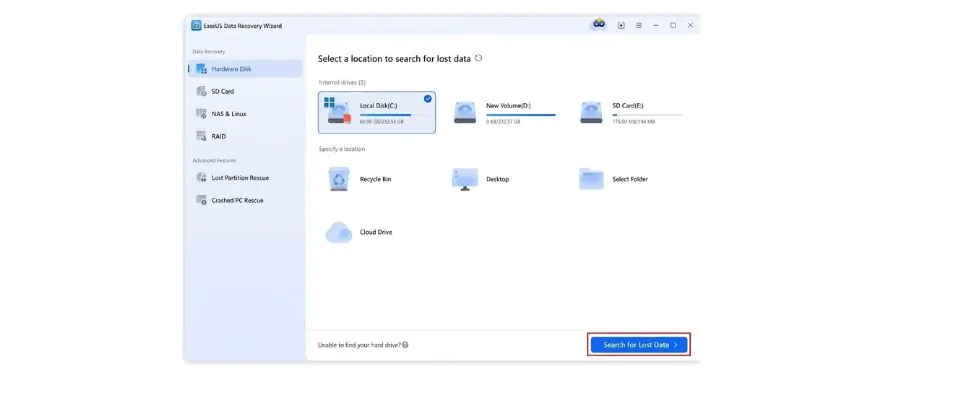This screenshot has width=957, height=397.
Task: Select the 'Local Disk(C:)' label
Action: pos(378,106)
